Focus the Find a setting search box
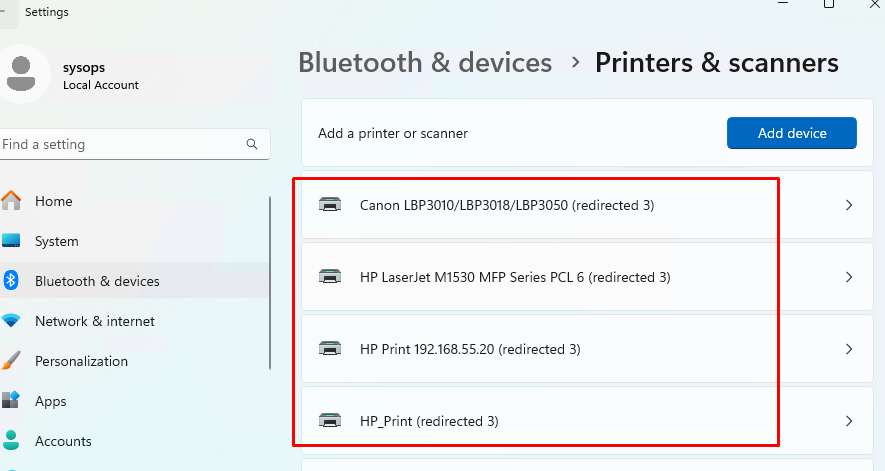 point(120,144)
